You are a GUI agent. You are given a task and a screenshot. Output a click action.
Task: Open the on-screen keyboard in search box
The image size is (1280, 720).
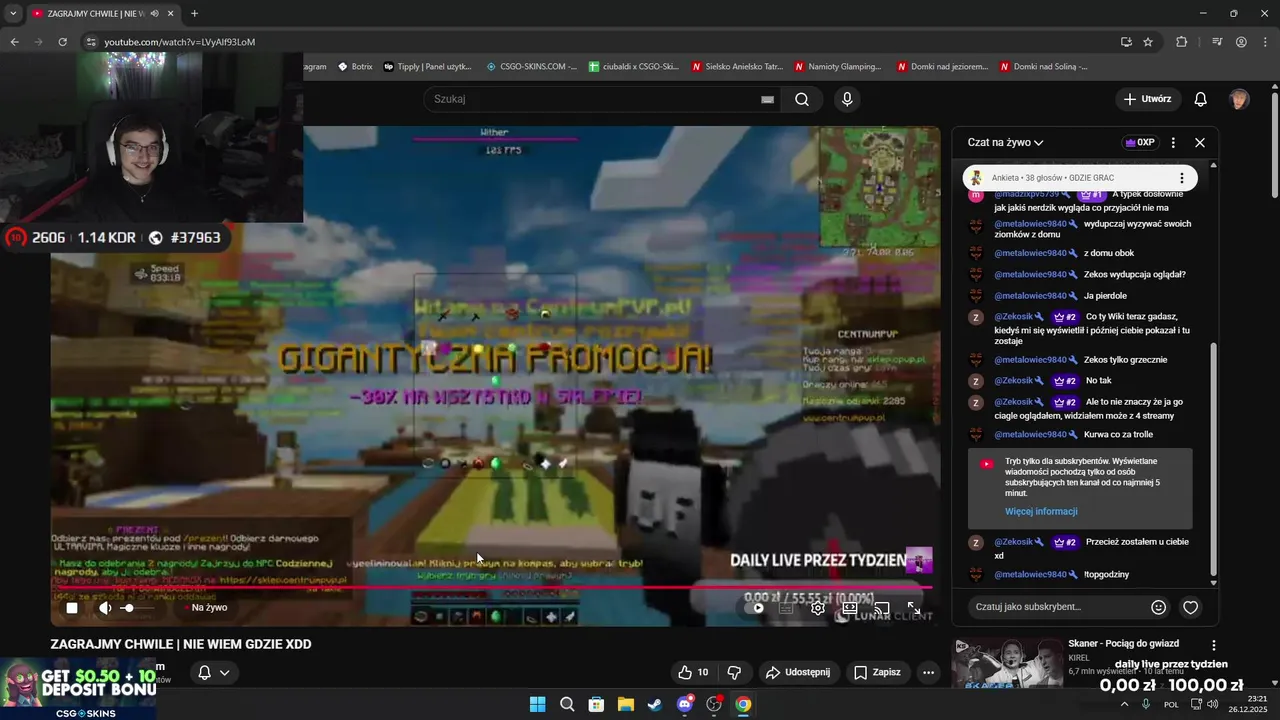pos(767,99)
